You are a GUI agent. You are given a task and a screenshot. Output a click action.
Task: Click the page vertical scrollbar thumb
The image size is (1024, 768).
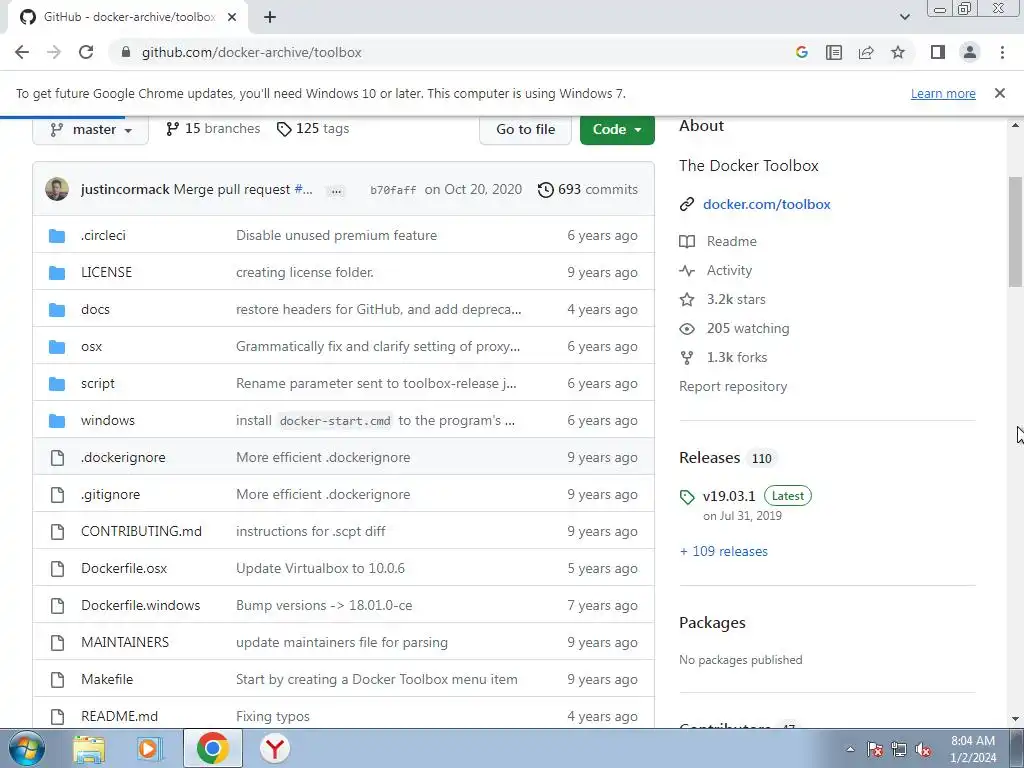tap(1015, 232)
